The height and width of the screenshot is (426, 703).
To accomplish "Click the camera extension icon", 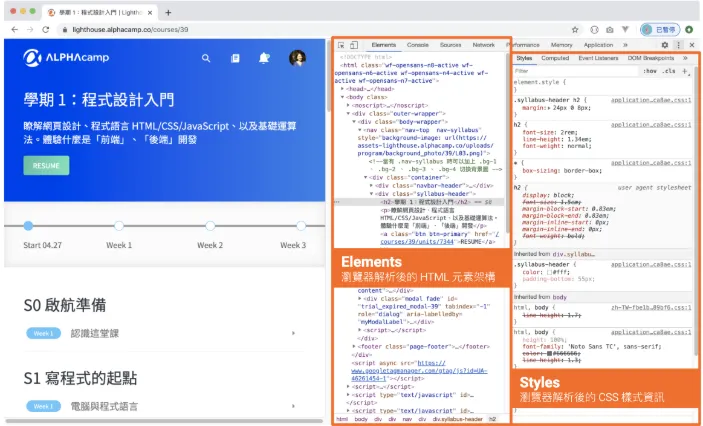I will [609, 30].
